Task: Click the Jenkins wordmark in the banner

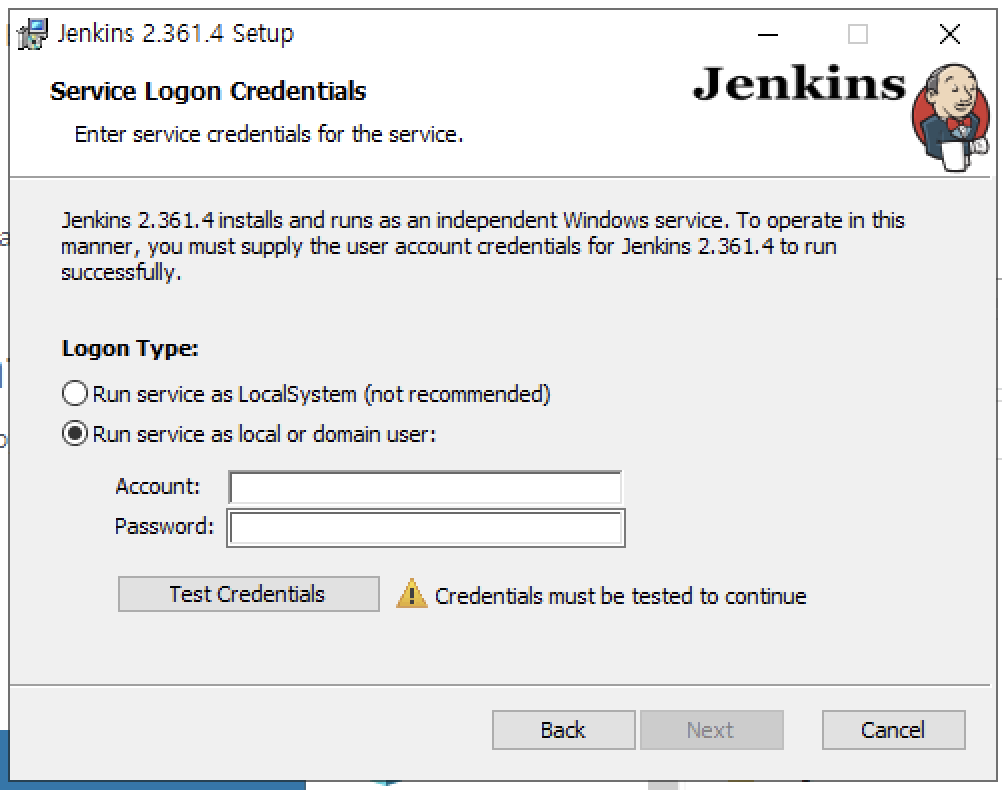Action: pyautogui.click(x=799, y=85)
